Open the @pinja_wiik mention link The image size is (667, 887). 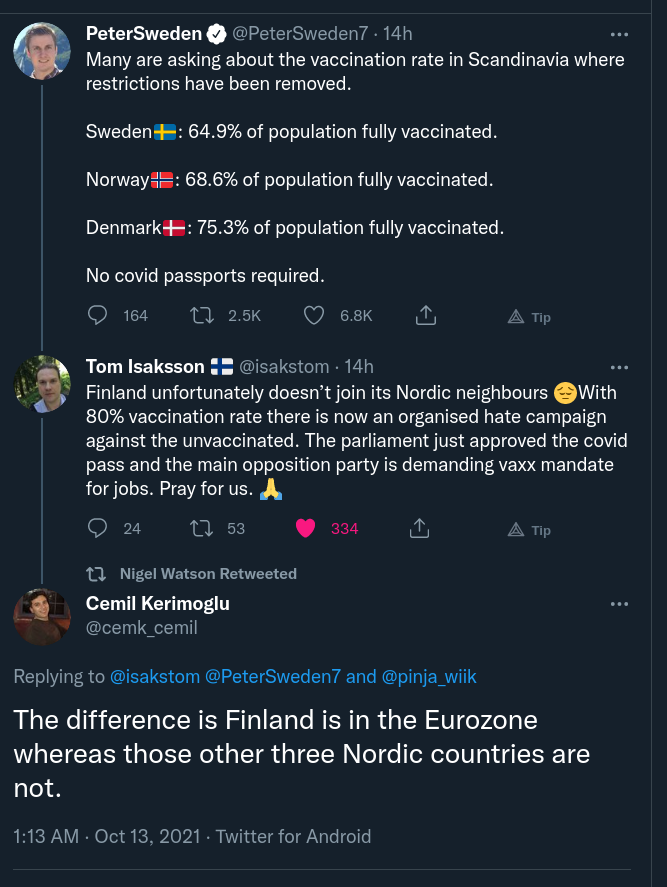click(x=429, y=677)
